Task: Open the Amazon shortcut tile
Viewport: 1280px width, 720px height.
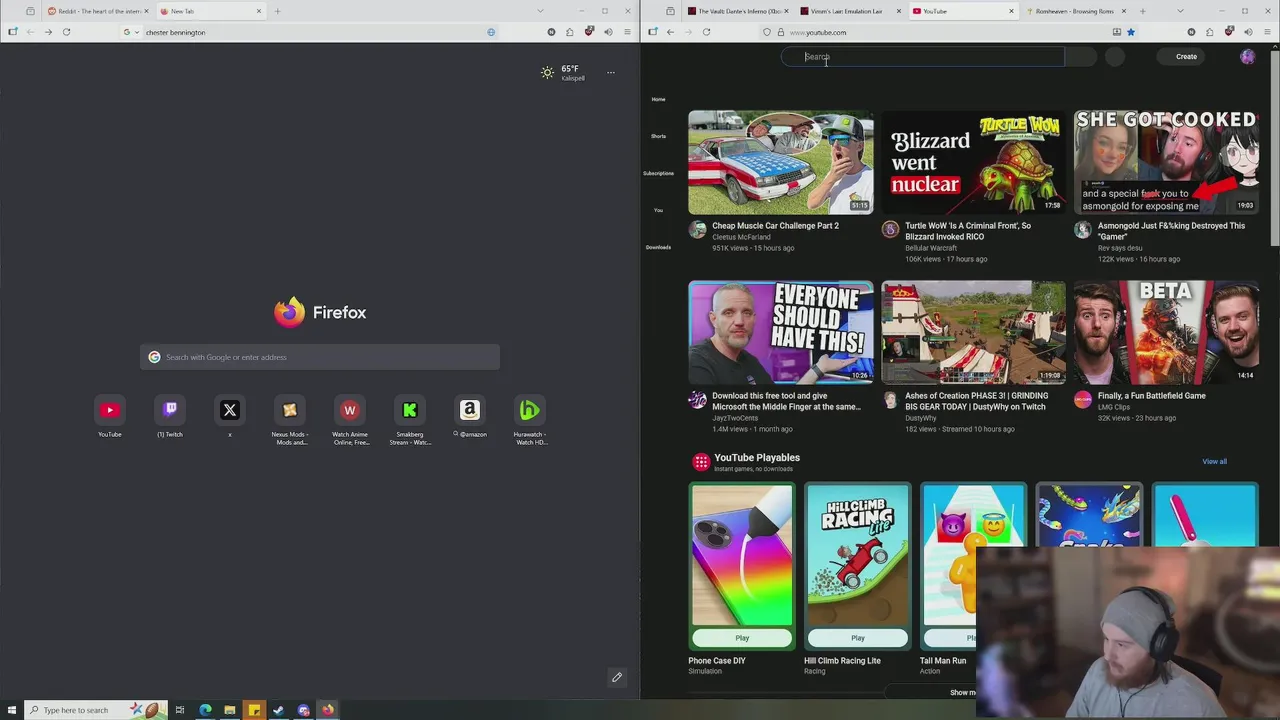Action: point(470,415)
